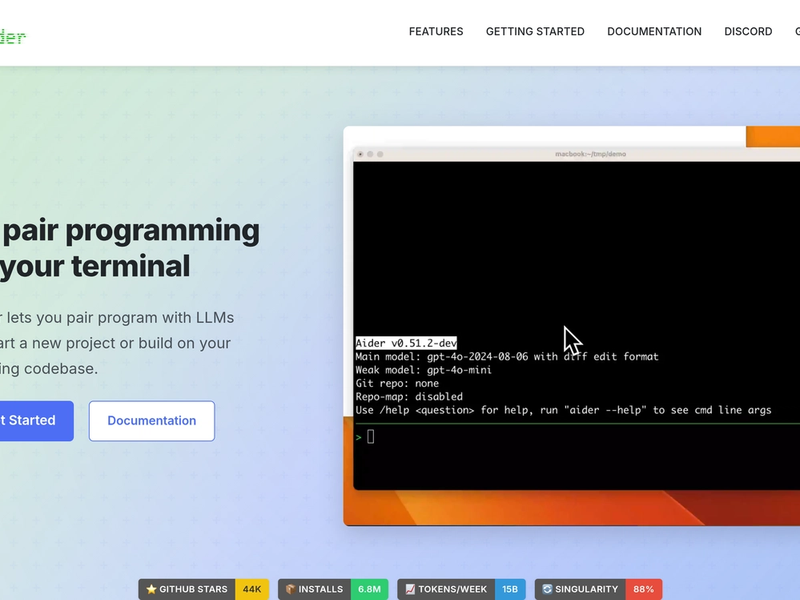Click the chart icon in Tokens/Week badge

pyautogui.click(x=410, y=589)
